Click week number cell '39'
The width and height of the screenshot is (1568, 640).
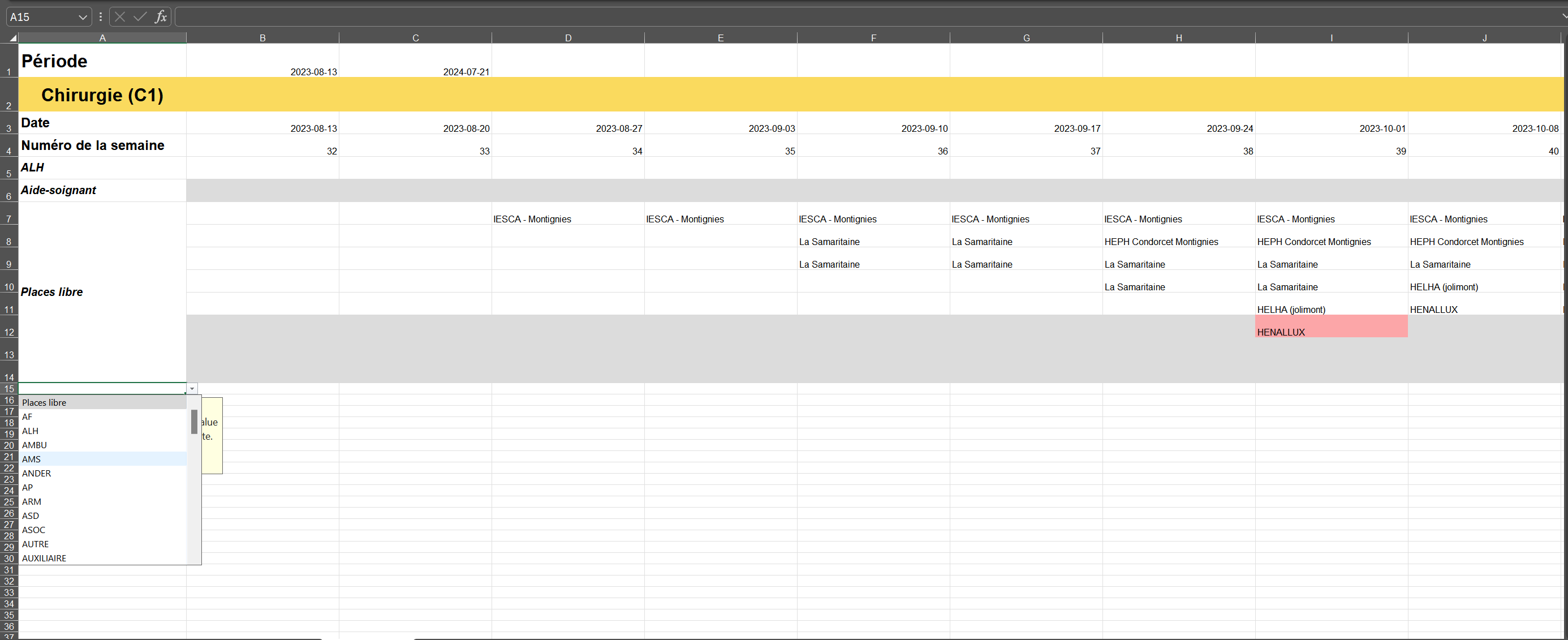coord(1332,145)
